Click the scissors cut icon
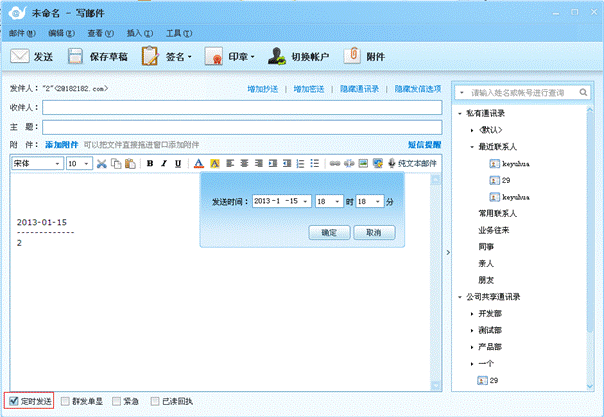 tap(102, 163)
